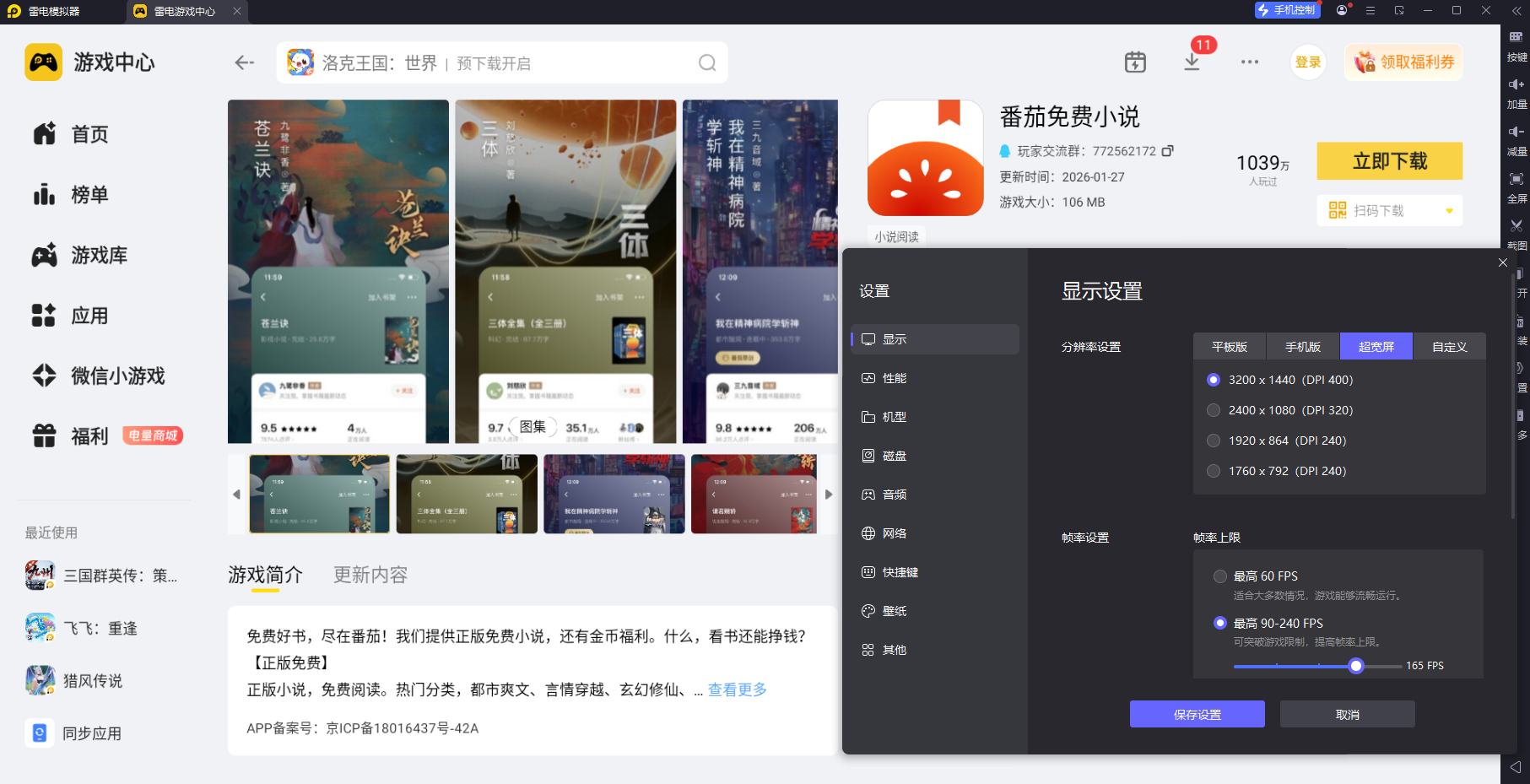Click the download manager icon with badge
Image resolution: width=1530 pixels, height=784 pixels.
coord(1192,62)
